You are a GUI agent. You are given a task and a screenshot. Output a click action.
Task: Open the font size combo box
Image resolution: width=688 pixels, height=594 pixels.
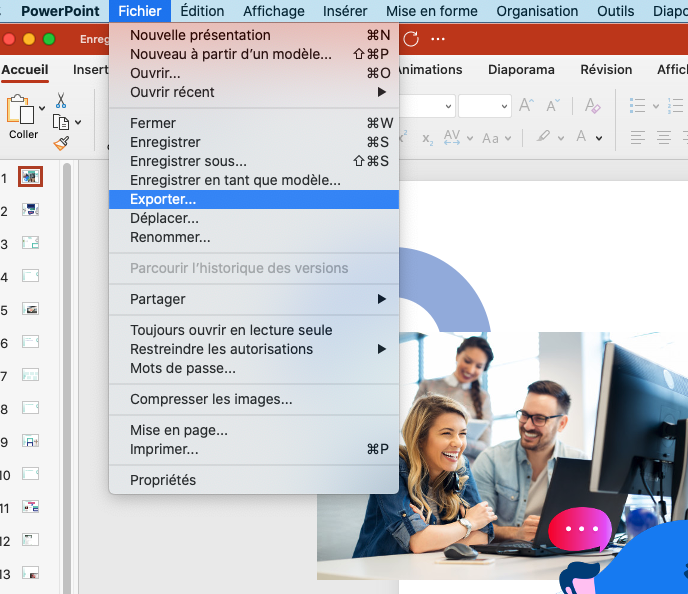pyautogui.click(x=484, y=106)
